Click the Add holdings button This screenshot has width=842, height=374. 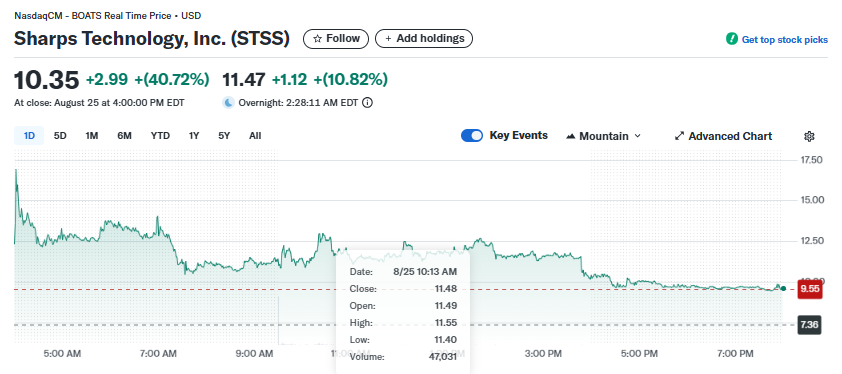424,39
